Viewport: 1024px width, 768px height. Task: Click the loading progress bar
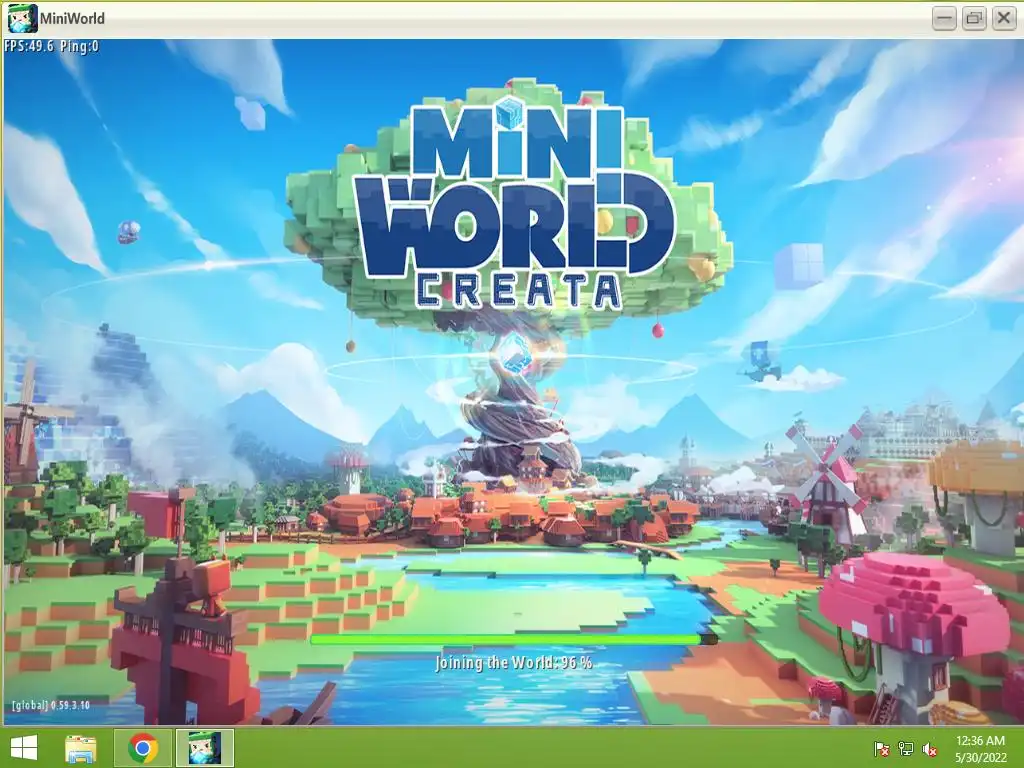pos(514,640)
